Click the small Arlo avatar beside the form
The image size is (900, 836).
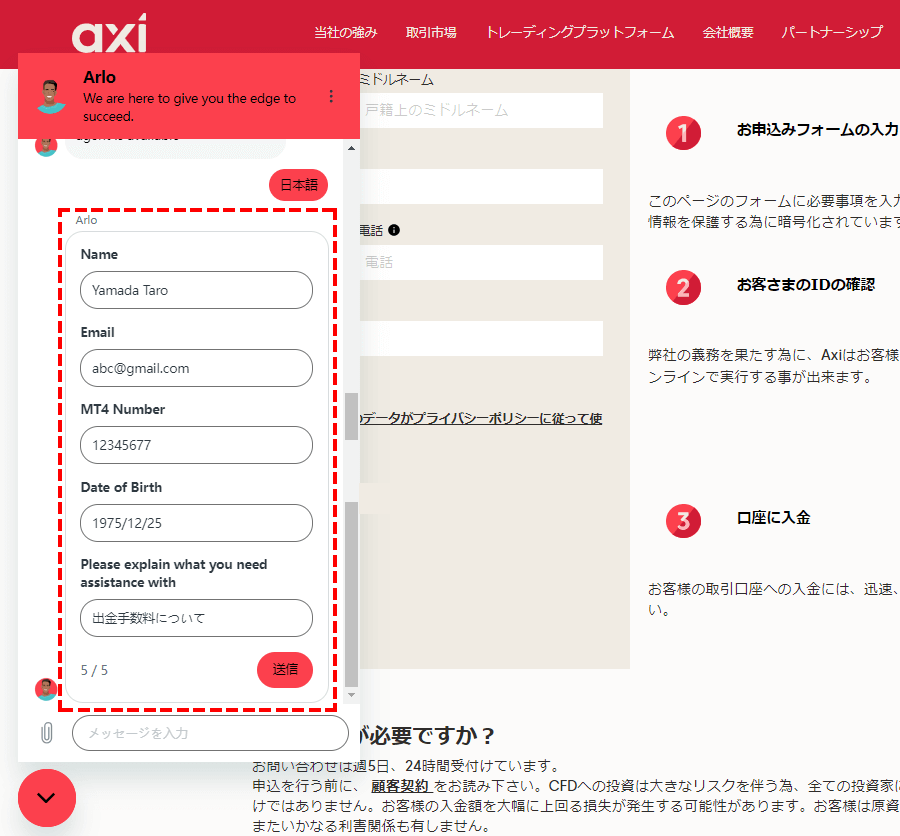[x=46, y=689]
